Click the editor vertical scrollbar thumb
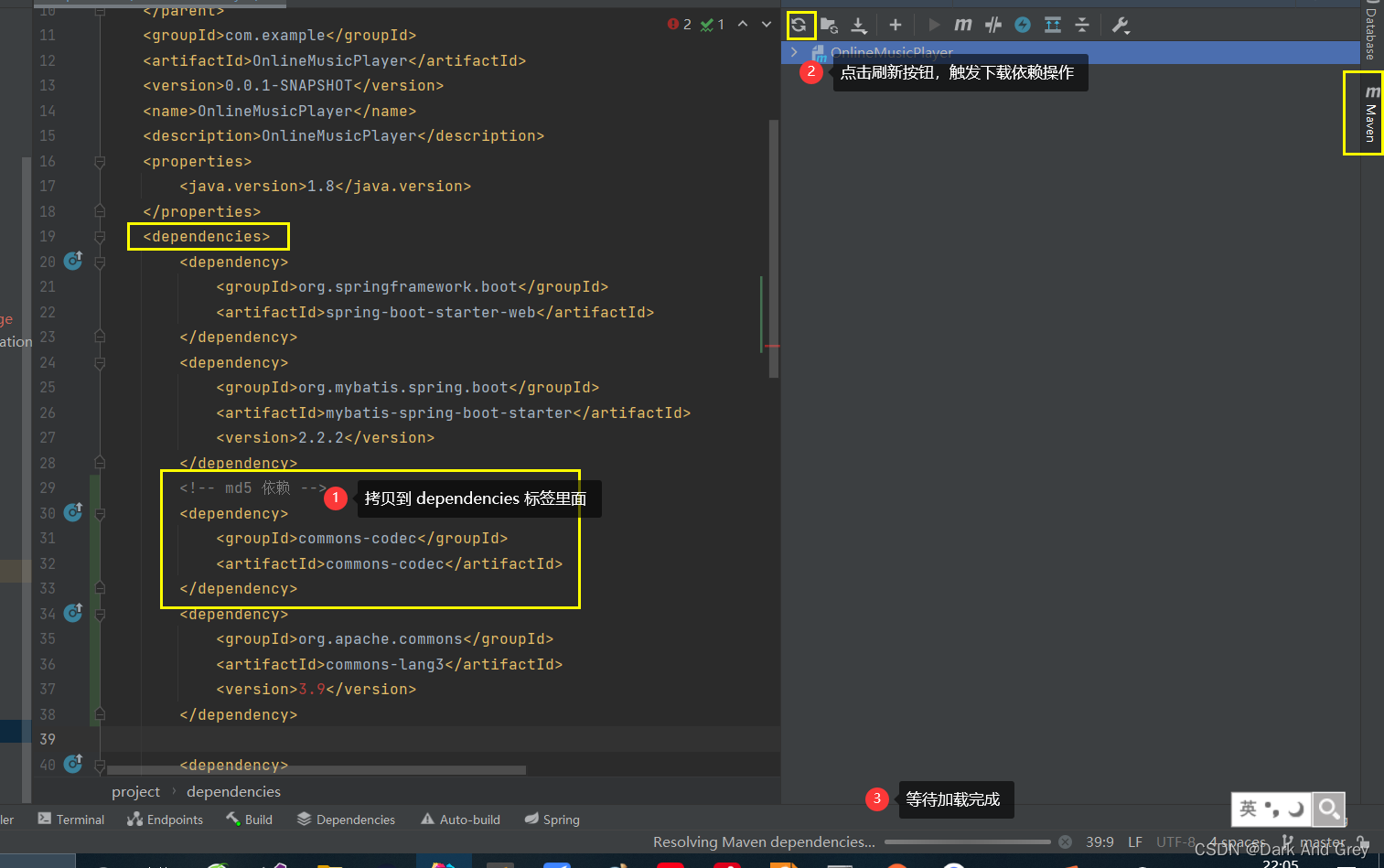 click(774, 249)
